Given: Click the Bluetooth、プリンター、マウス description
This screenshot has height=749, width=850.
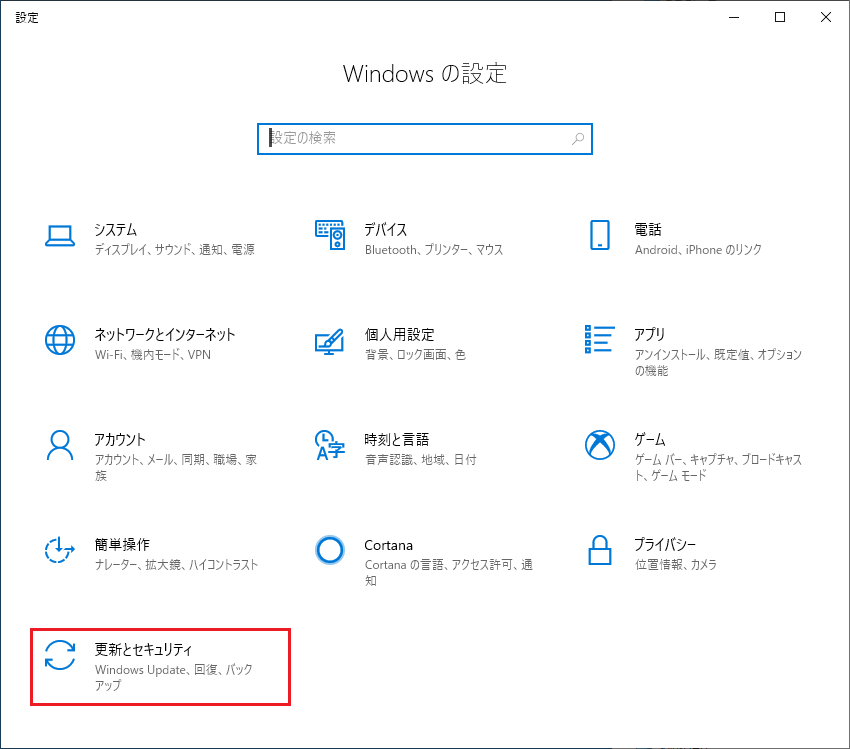Looking at the screenshot, I should coord(434,249).
